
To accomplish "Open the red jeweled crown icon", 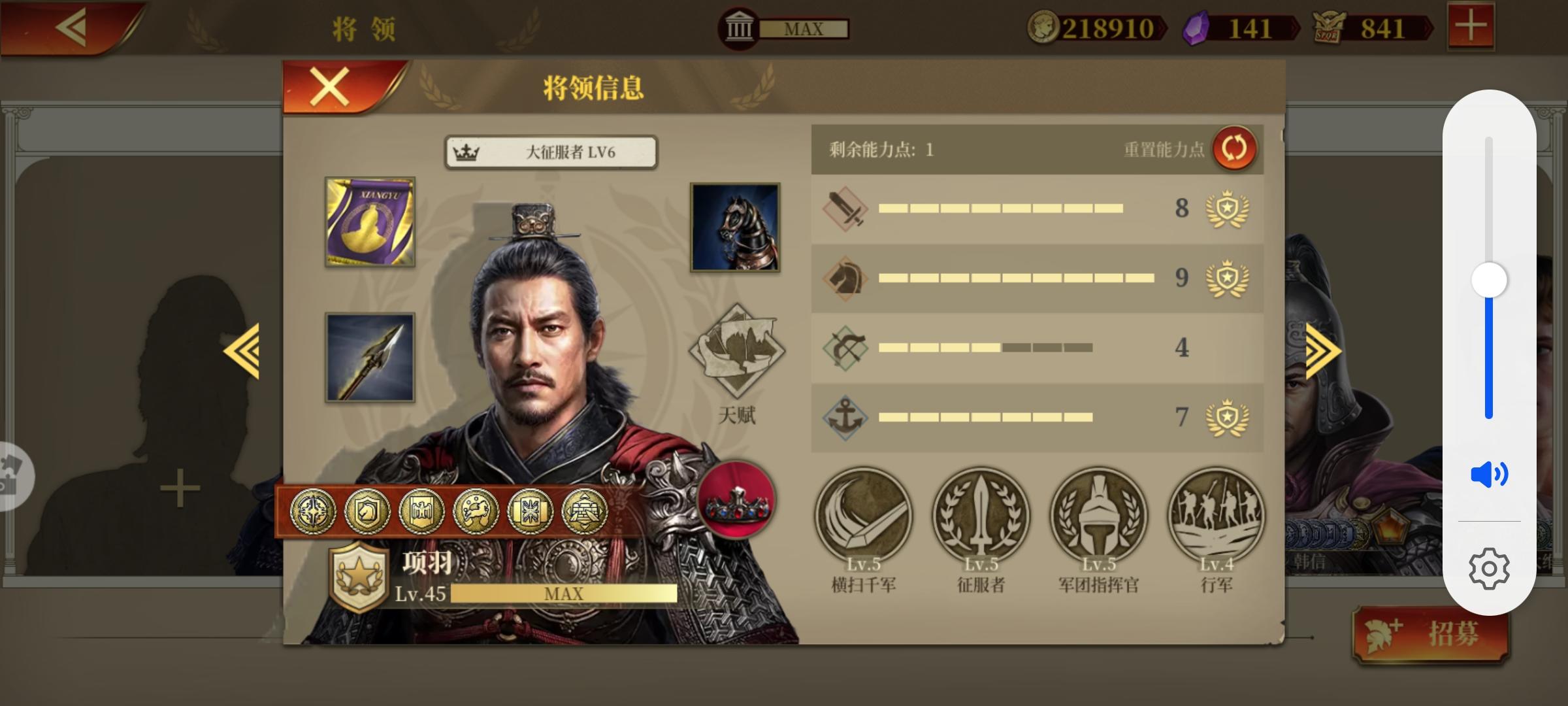I will tap(736, 499).
